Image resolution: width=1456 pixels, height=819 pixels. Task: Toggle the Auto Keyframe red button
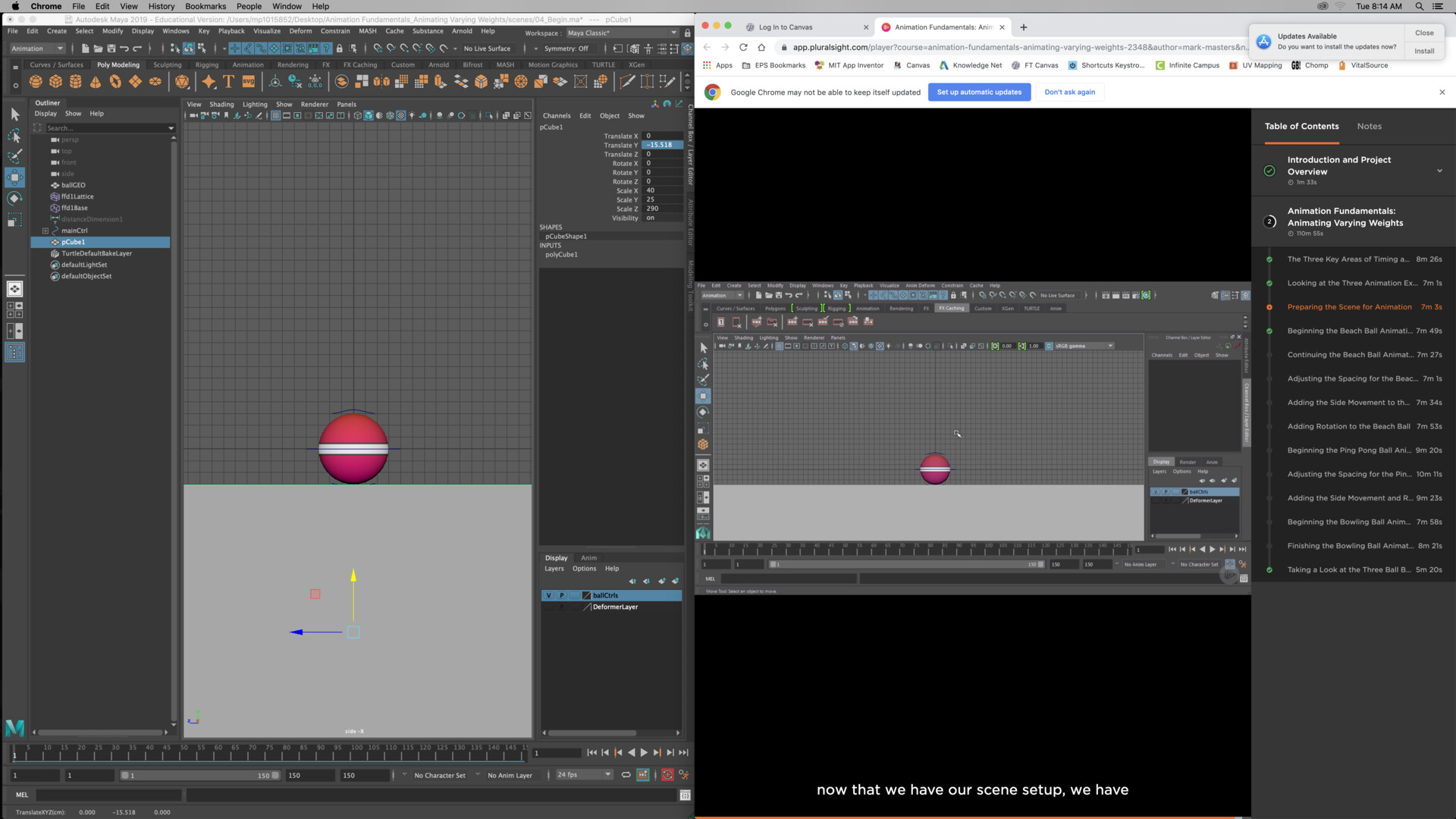click(x=667, y=774)
